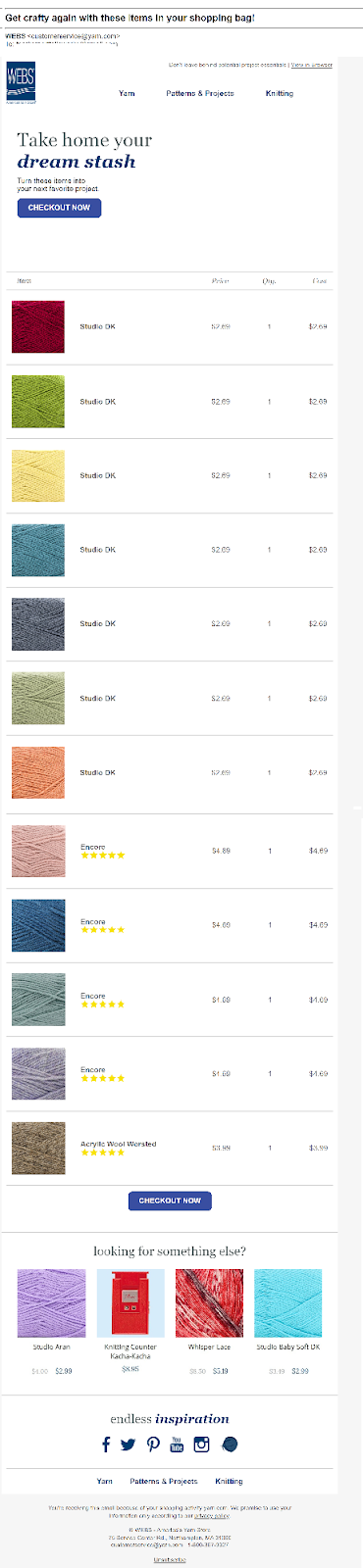Screen dimensions: 363x1568
Task: Open the red Studio DK yarn thumbnail
Action: point(38,326)
